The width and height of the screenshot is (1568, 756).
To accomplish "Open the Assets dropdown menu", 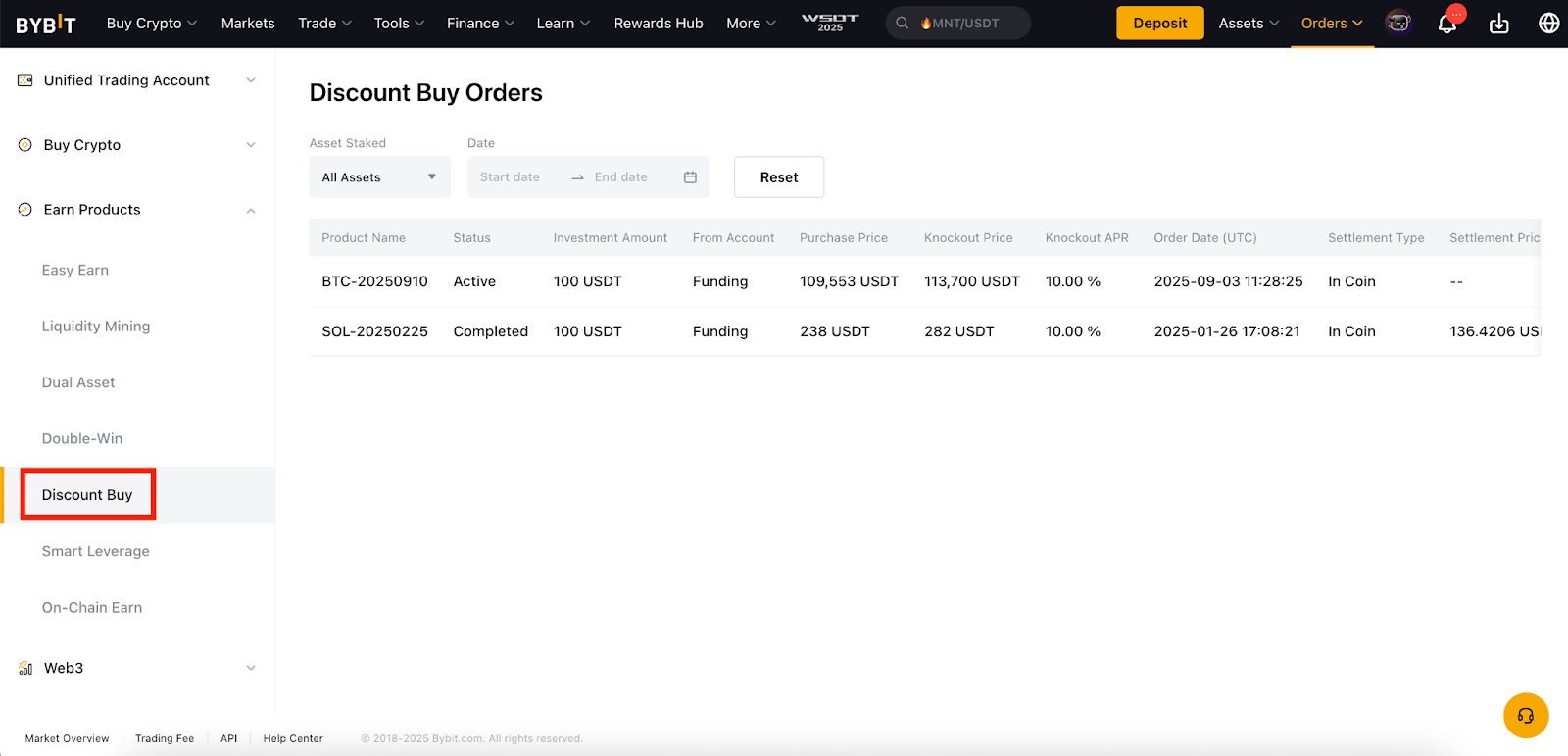I will click(1249, 24).
